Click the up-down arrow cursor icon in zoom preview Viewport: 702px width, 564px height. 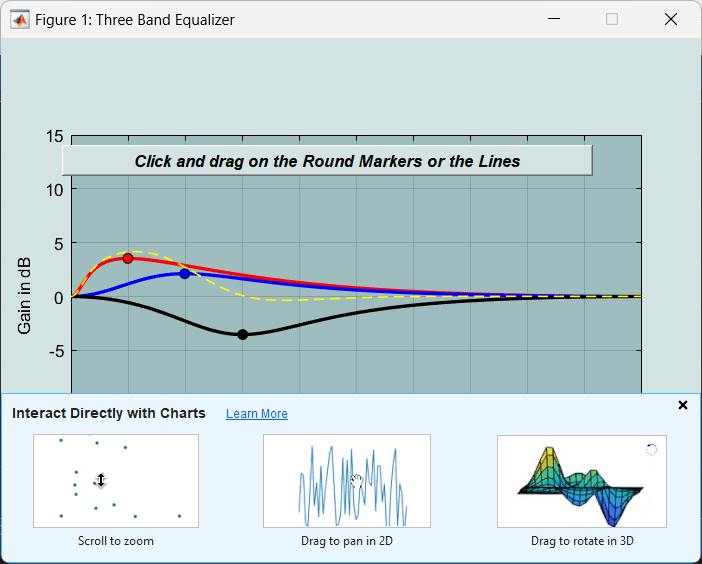[101, 480]
